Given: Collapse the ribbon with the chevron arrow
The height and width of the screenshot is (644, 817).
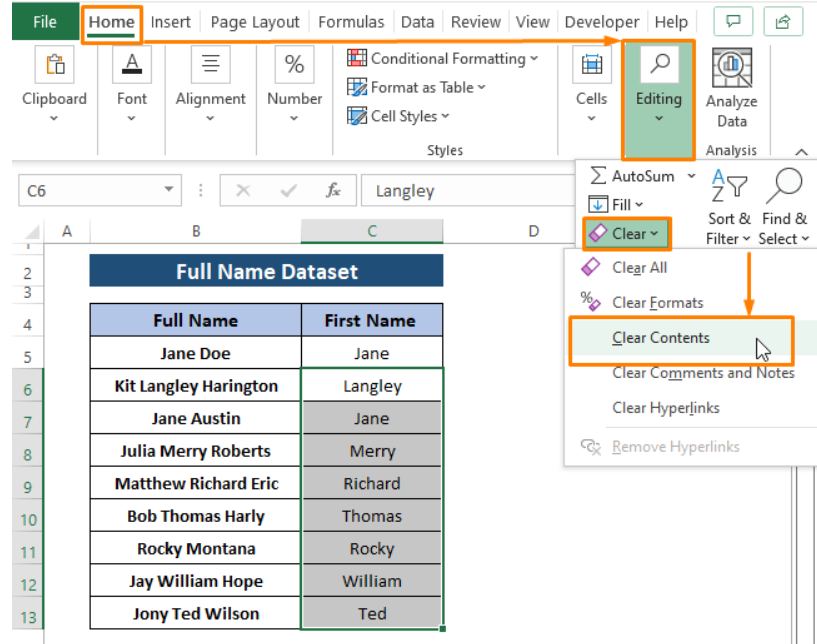Looking at the screenshot, I should point(802,150).
